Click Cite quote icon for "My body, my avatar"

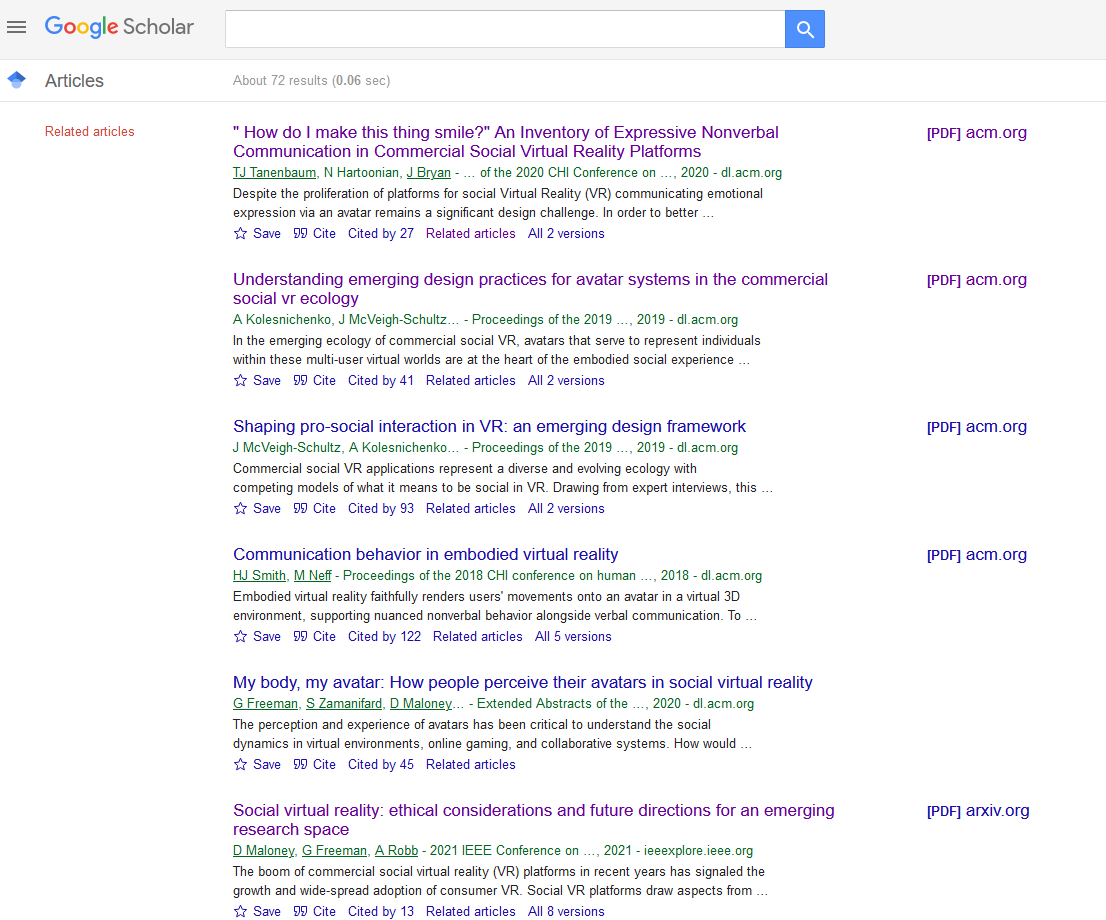click(300, 765)
